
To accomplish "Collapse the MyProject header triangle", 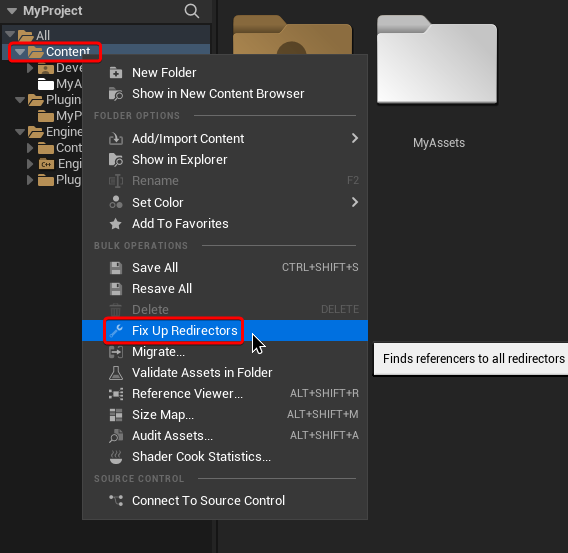I will pyautogui.click(x=12, y=11).
